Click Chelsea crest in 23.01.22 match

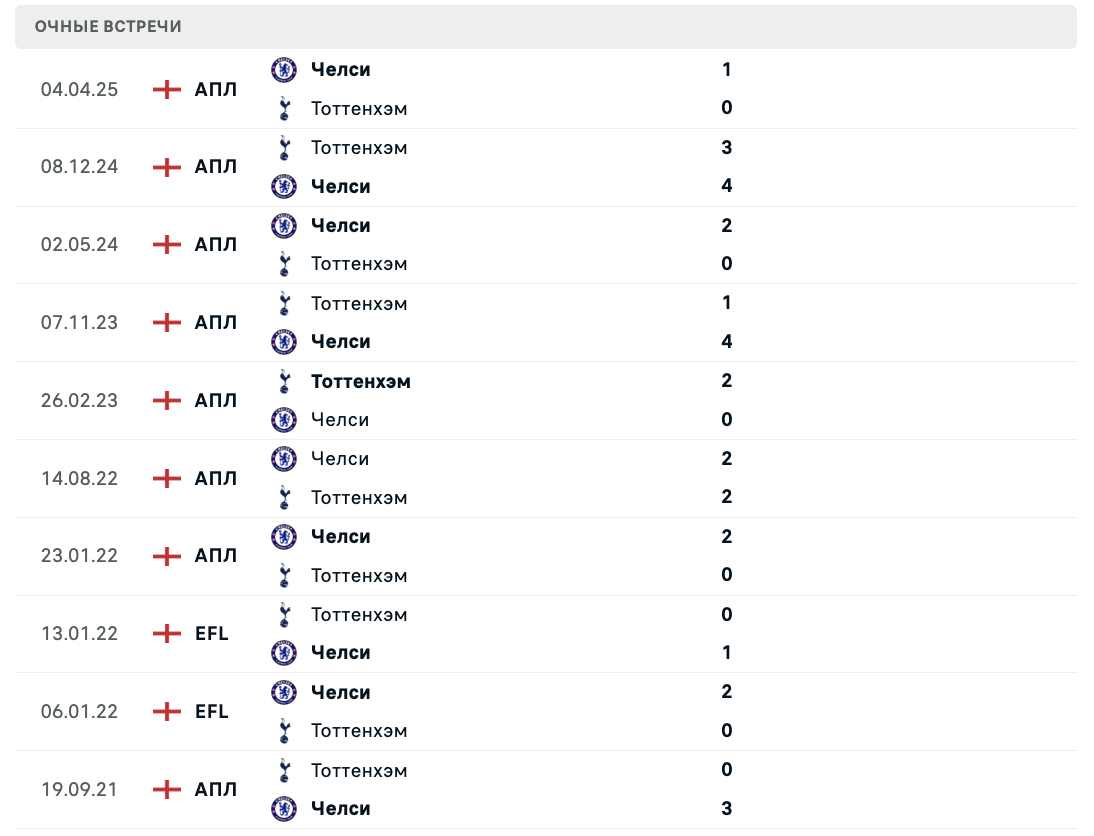point(284,537)
